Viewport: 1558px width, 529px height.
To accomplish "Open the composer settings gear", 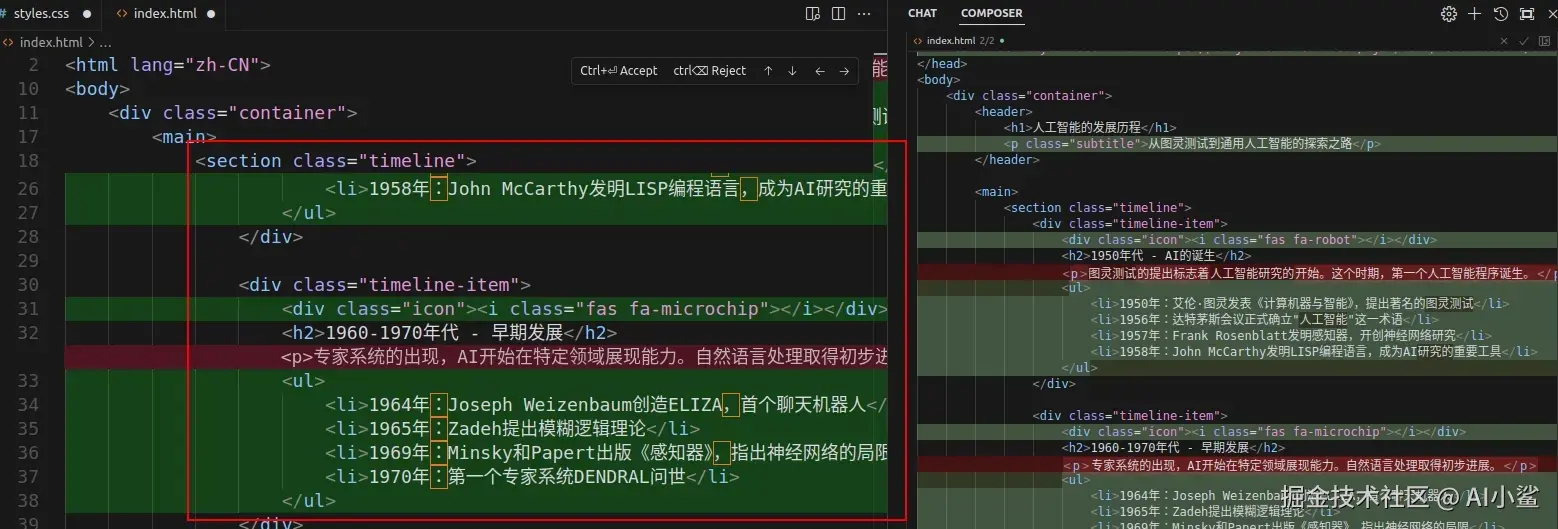I will (x=1448, y=14).
